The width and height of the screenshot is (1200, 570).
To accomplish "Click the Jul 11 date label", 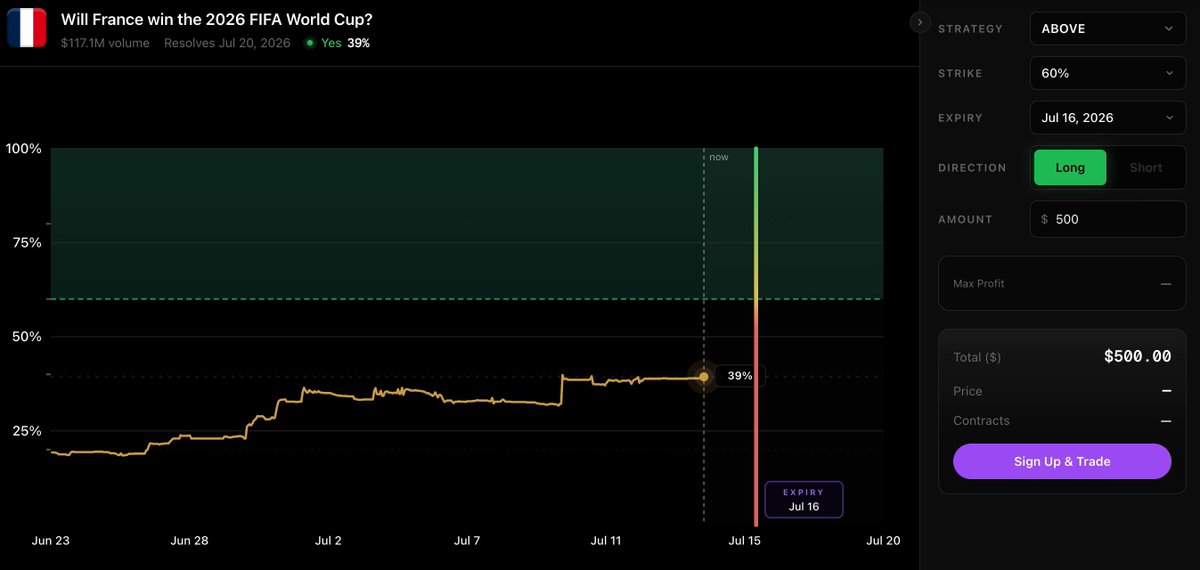I will click(x=606, y=540).
